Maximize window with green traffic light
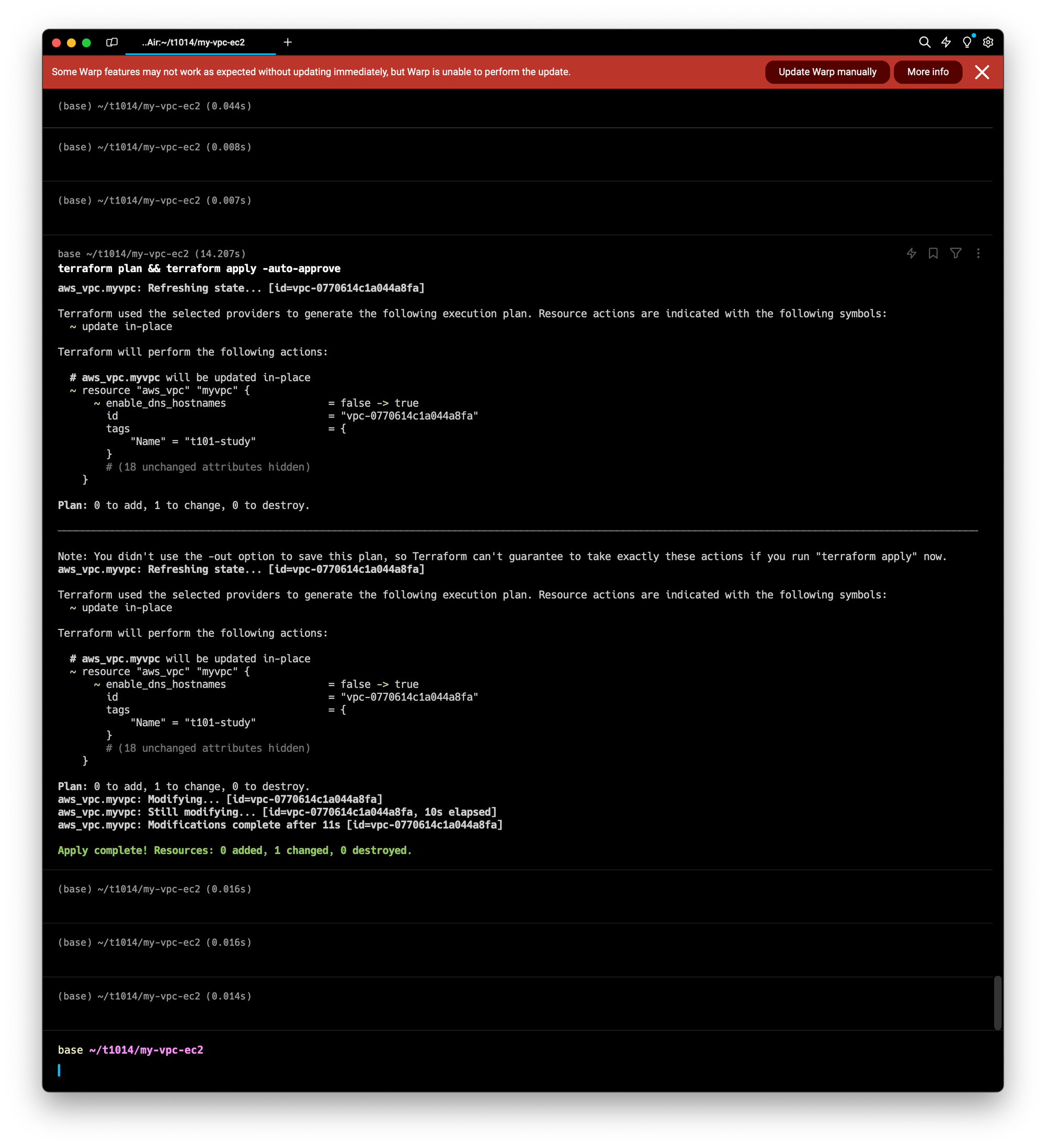 coord(86,43)
